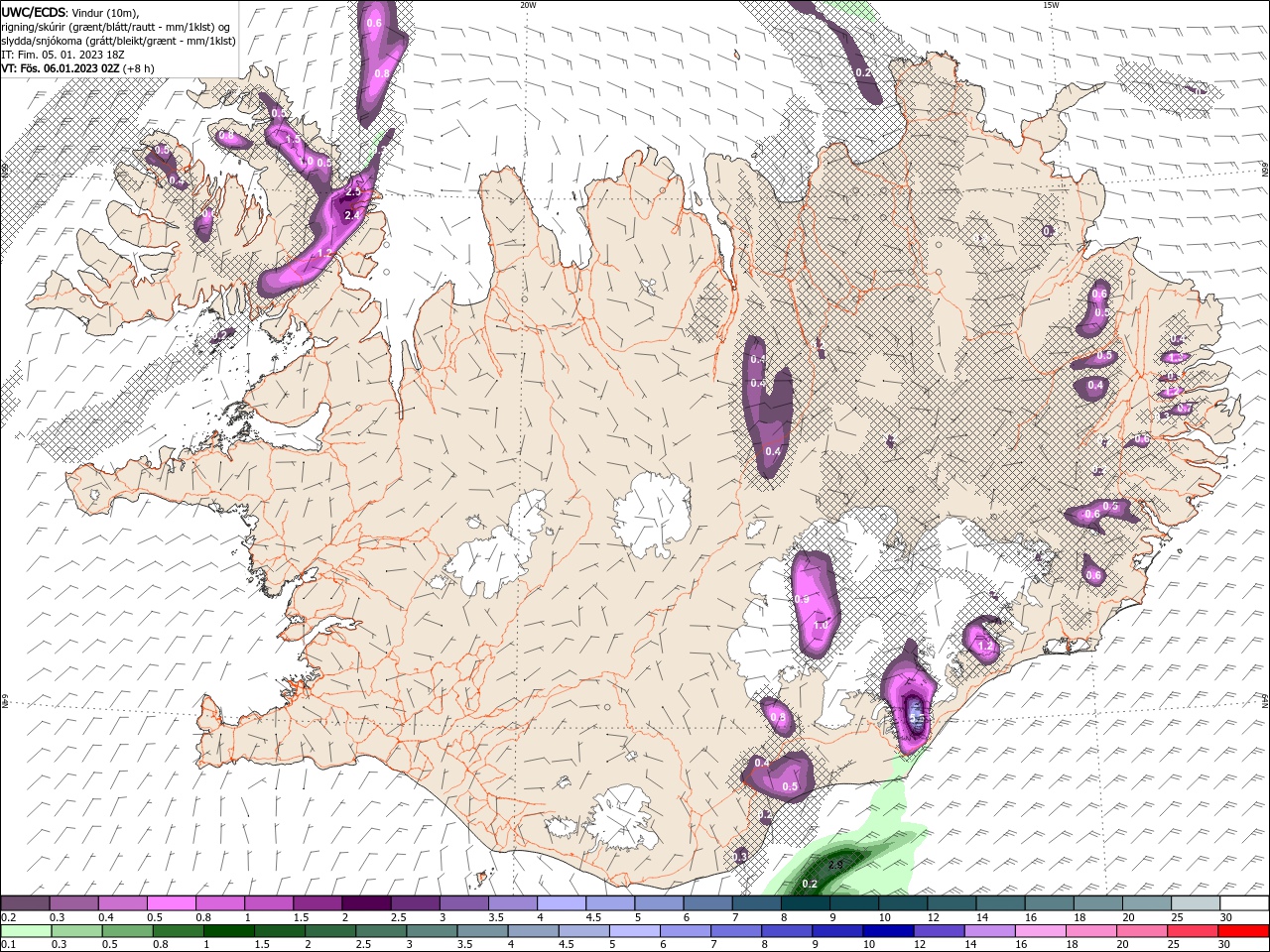The width and height of the screenshot is (1270, 952).
Task: Select the red 30 swatch in lower legend
Action: [x=1243, y=931]
